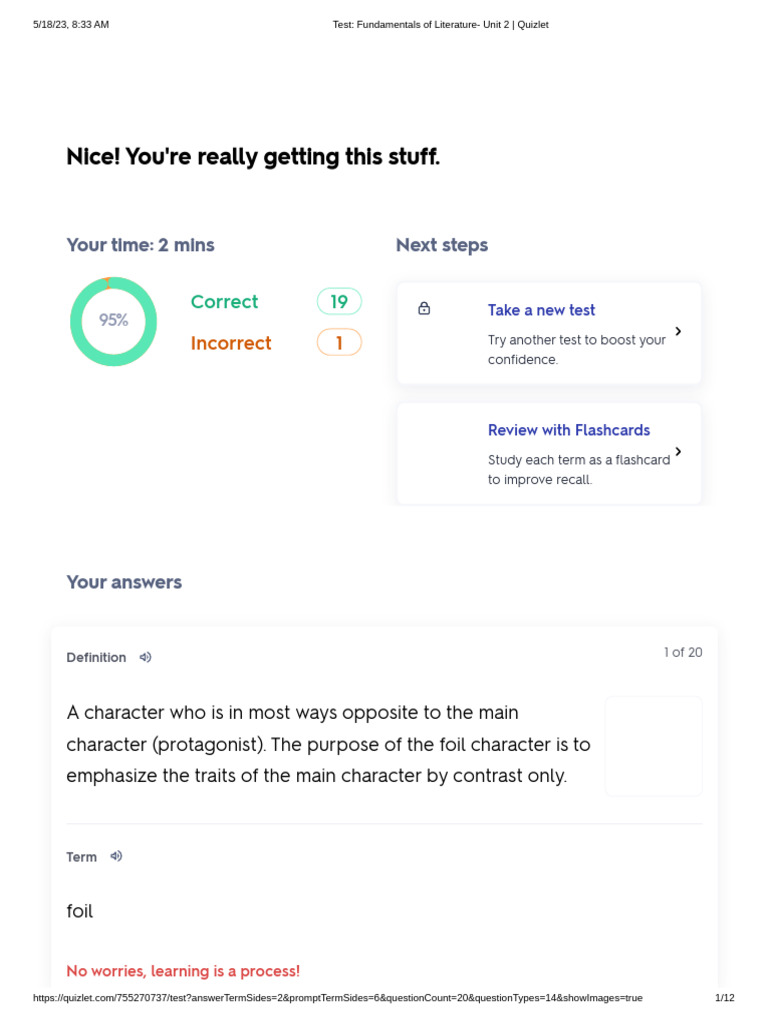
Task: Click the empty image thumbnail in question card
Action: pos(653,746)
